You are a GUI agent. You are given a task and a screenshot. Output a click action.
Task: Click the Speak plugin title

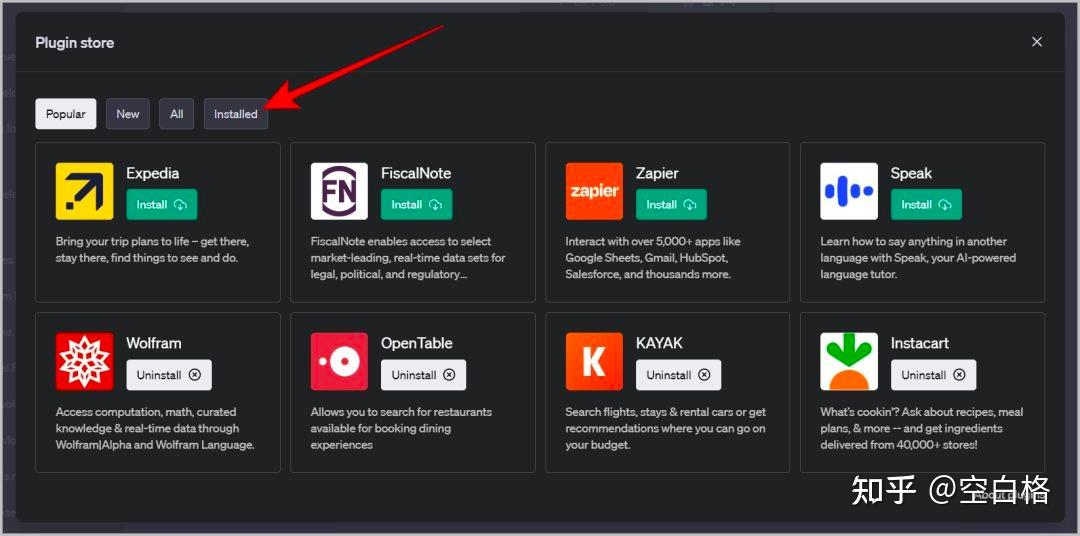click(911, 174)
